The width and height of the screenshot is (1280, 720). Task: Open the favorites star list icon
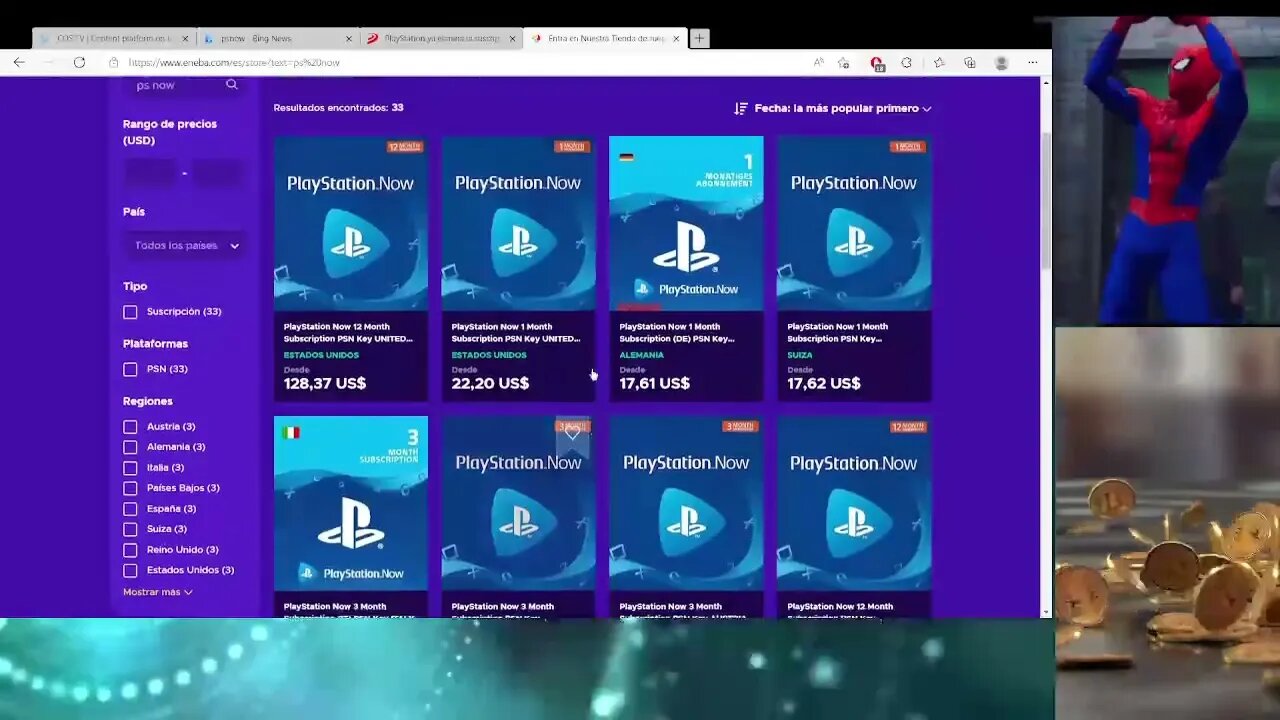pos(939,62)
